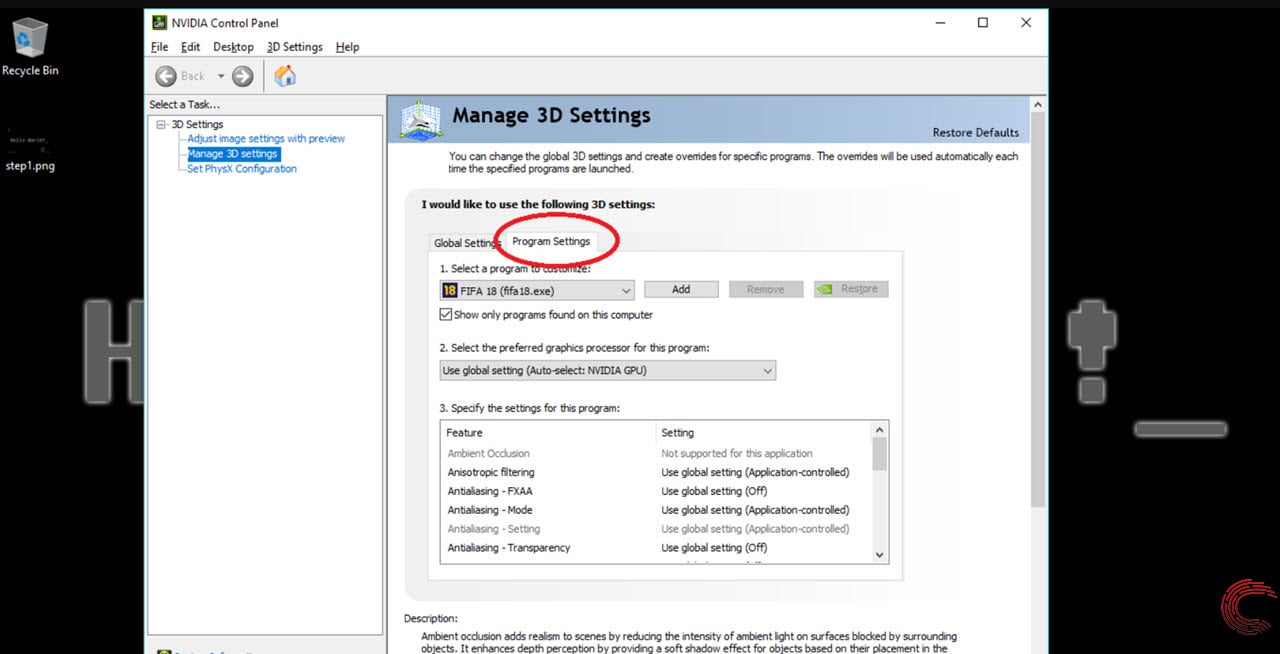
Task: Select Adjust image settings with preview
Action: [x=266, y=139]
